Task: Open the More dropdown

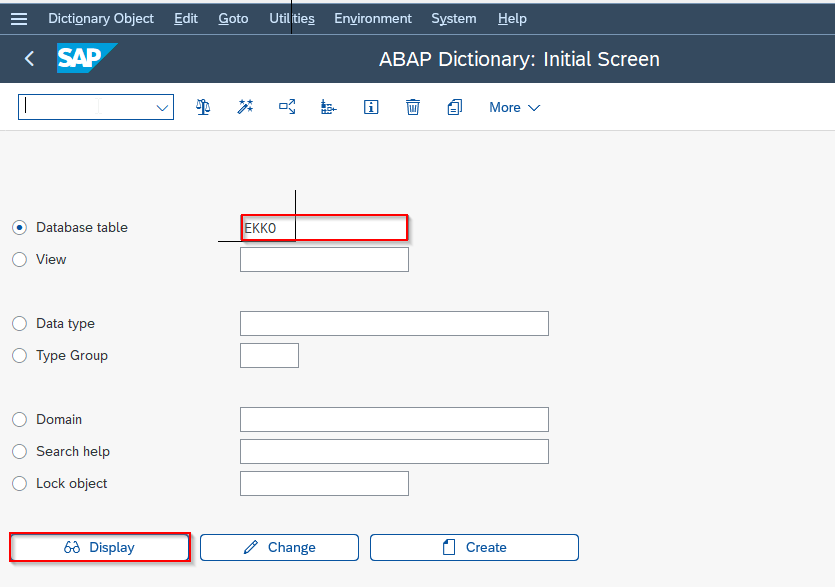Action: 513,107
